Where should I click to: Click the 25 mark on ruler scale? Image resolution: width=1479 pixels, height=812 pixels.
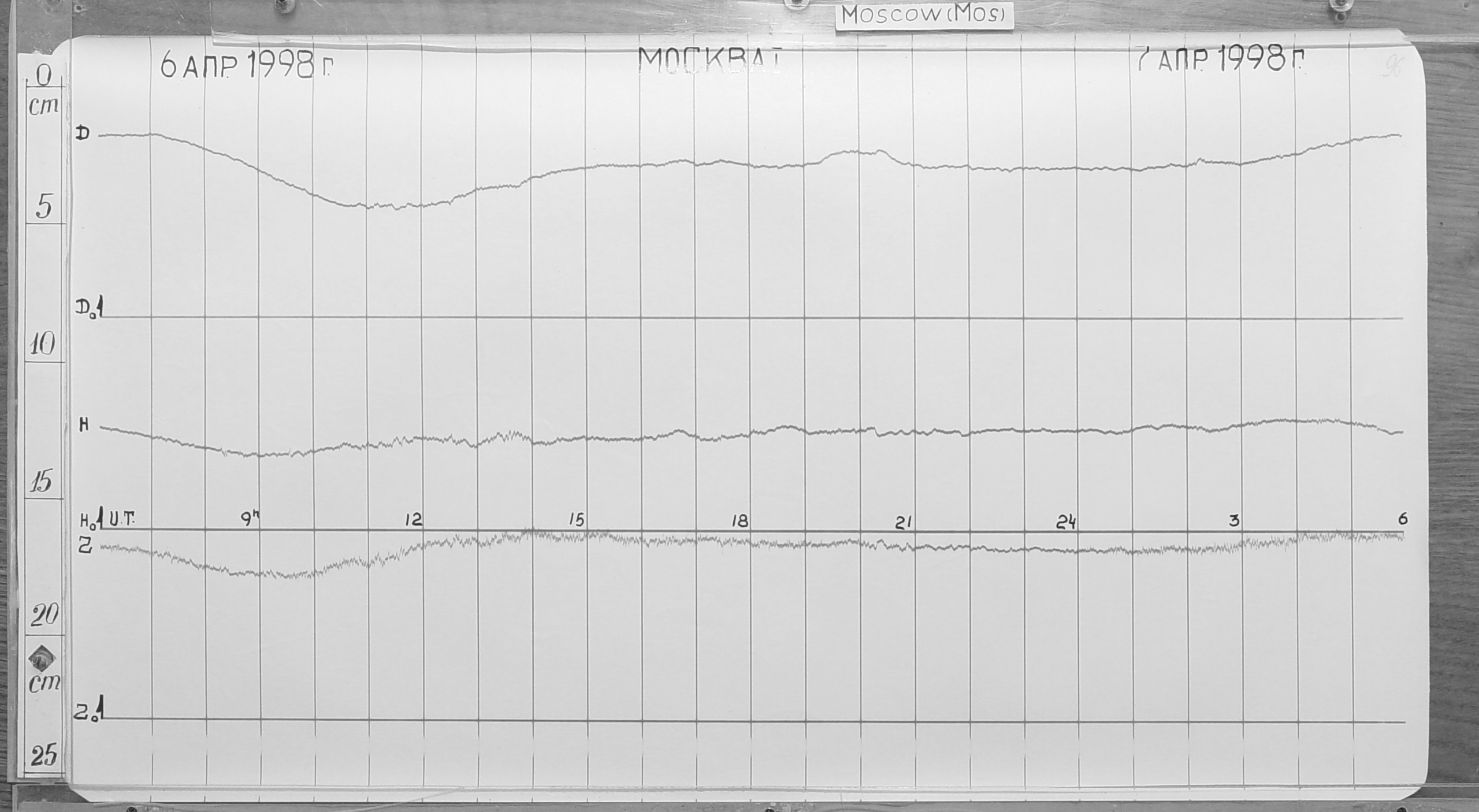(x=45, y=755)
